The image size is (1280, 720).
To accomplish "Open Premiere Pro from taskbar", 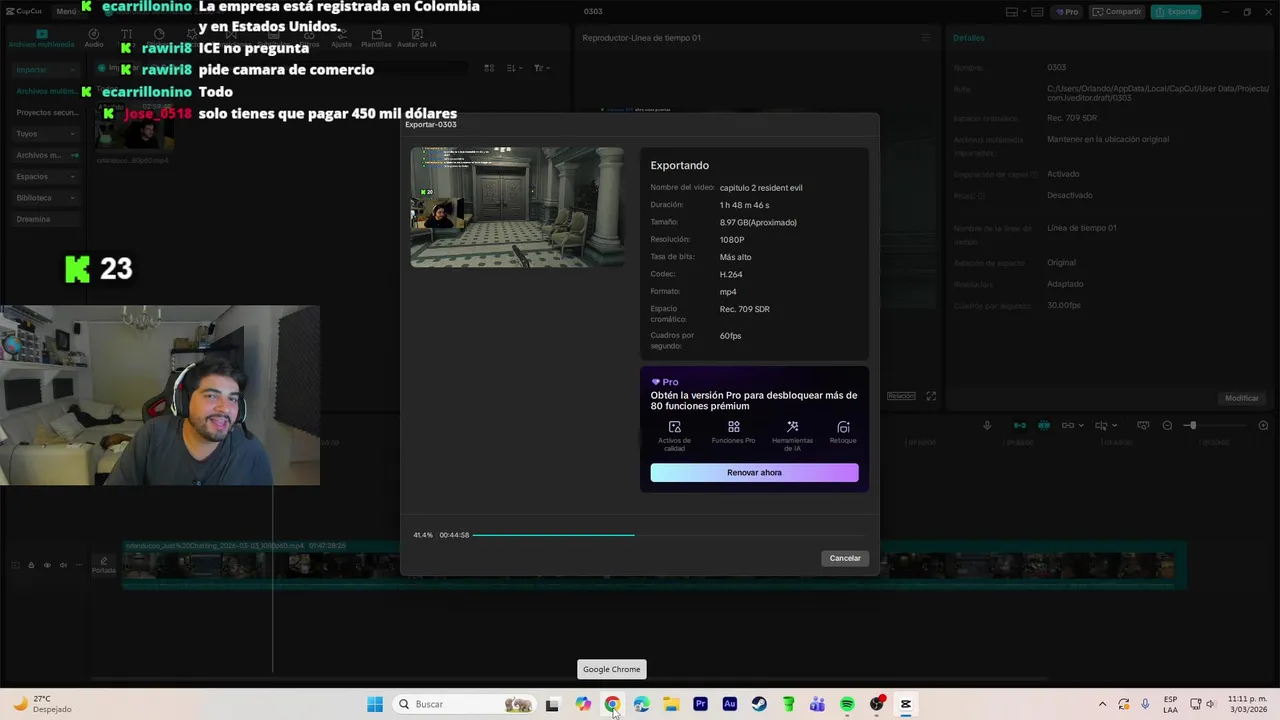I will [x=700, y=704].
